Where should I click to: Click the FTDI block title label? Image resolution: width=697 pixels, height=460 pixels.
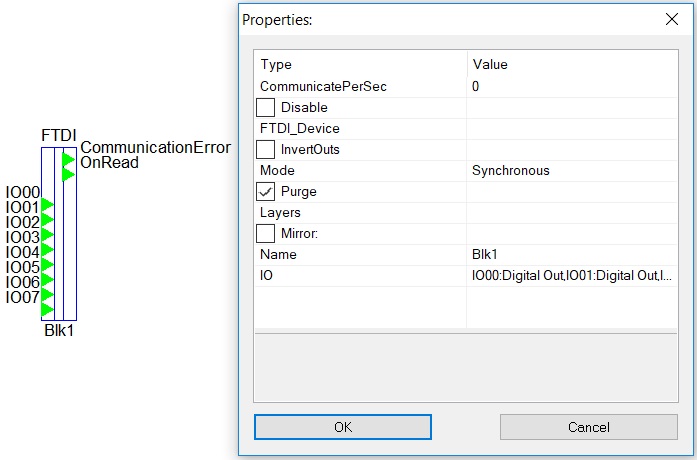[59, 135]
